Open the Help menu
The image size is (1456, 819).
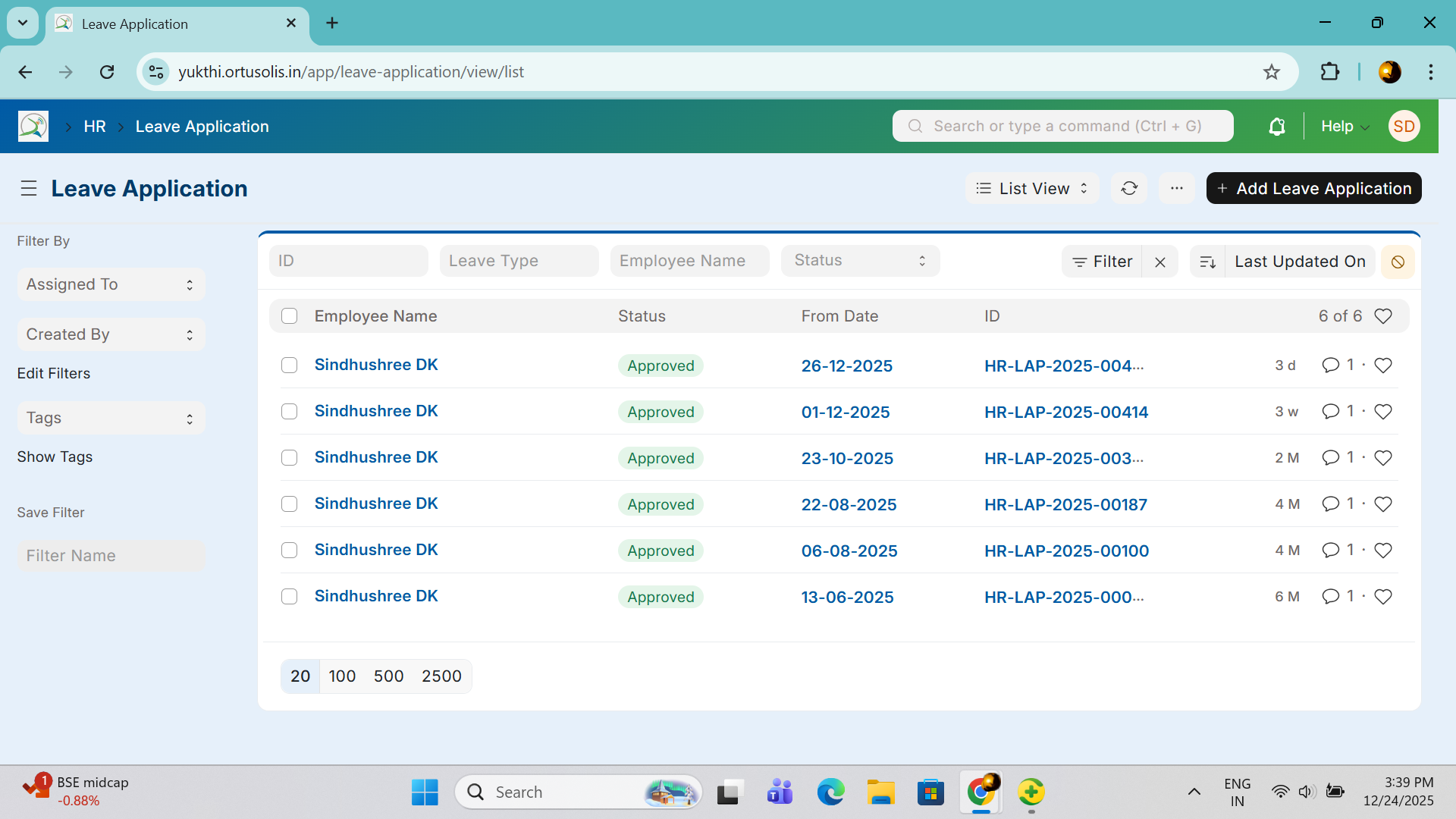(x=1344, y=127)
